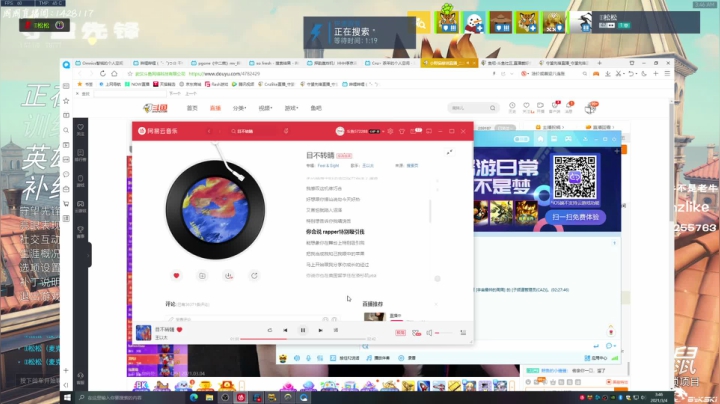Open the trophy icon in Douyu left sidebar
Screen dimensions: 720x404
pos(80,231)
